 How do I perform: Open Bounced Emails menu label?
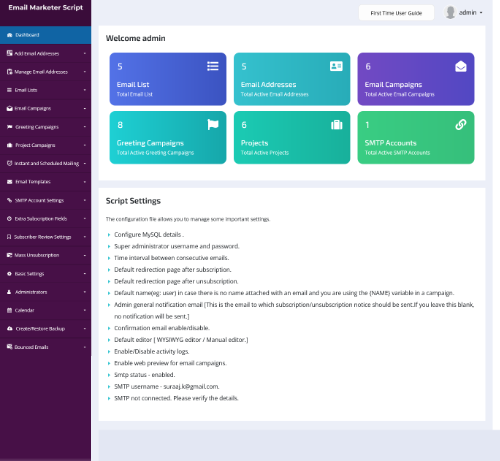click(31, 347)
